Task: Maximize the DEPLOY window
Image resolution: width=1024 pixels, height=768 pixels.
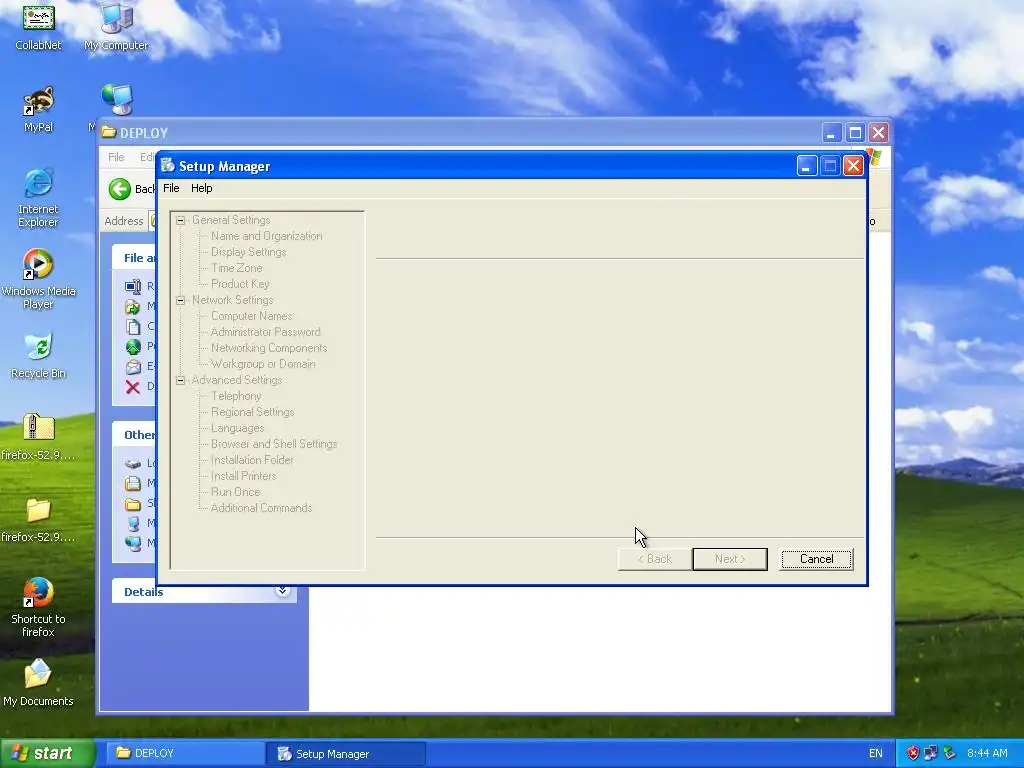Action: click(x=855, y=133)
